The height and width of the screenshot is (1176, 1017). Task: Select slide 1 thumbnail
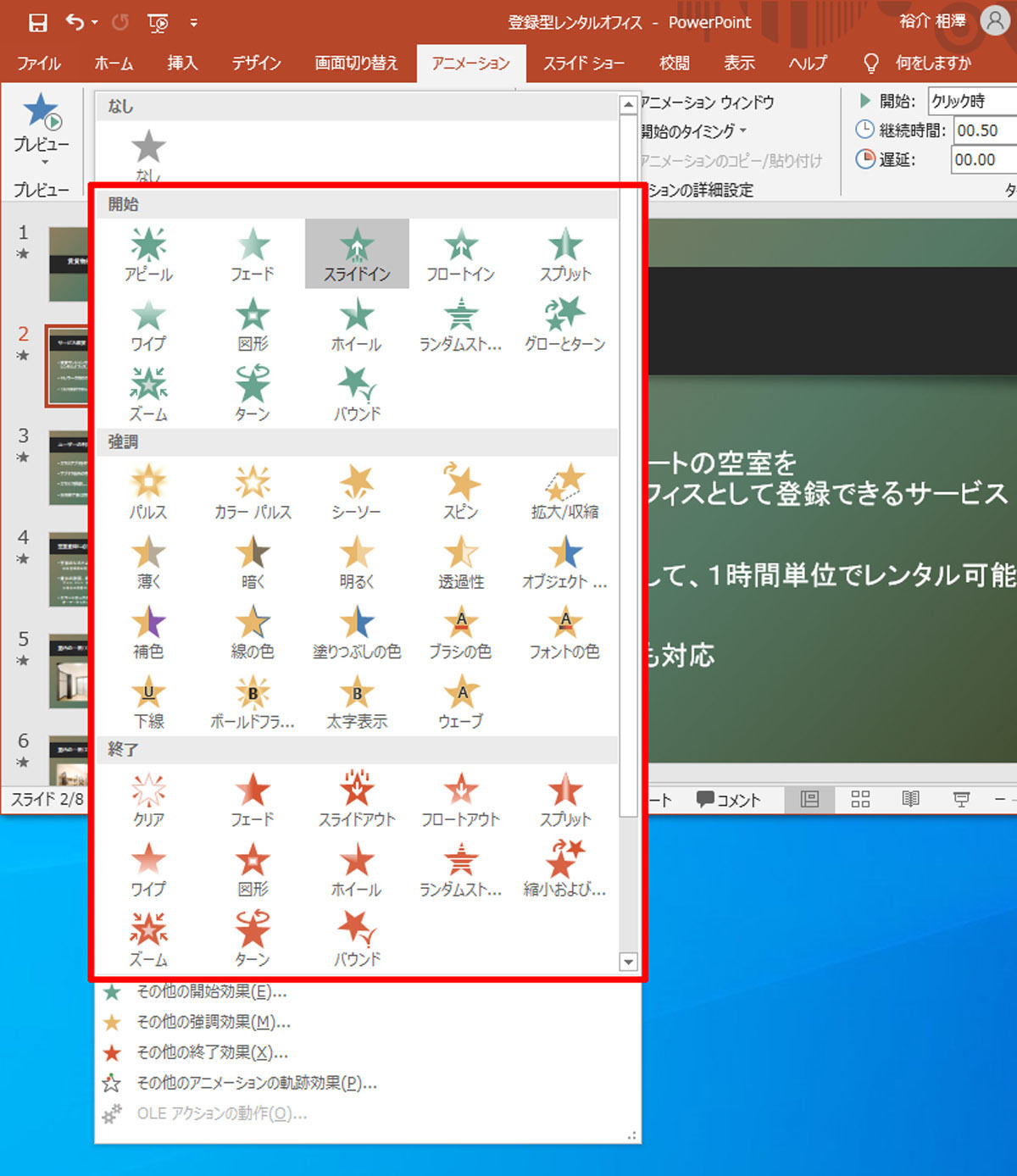(68, 263)
